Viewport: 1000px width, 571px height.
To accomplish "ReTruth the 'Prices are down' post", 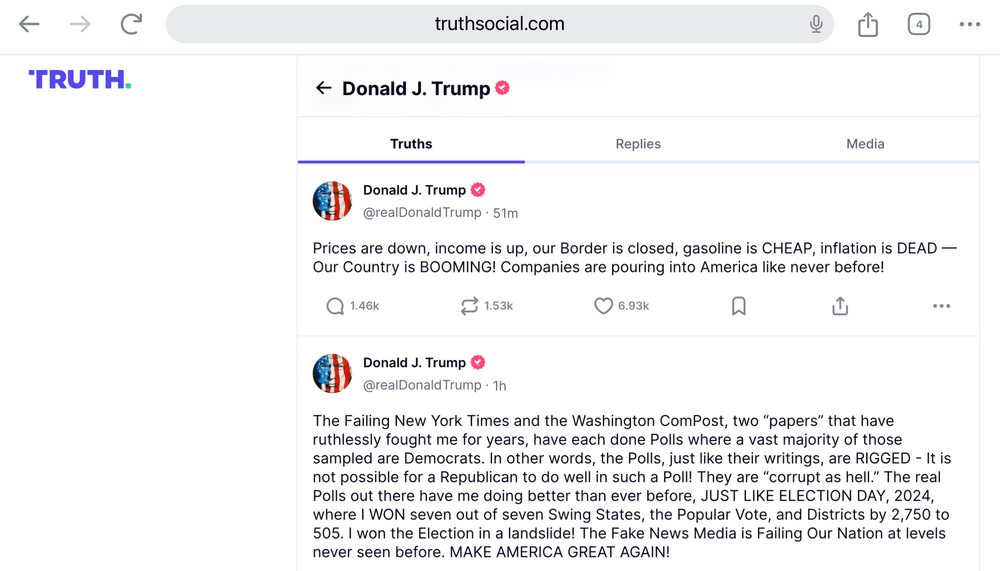I will [x=469, y=306].
